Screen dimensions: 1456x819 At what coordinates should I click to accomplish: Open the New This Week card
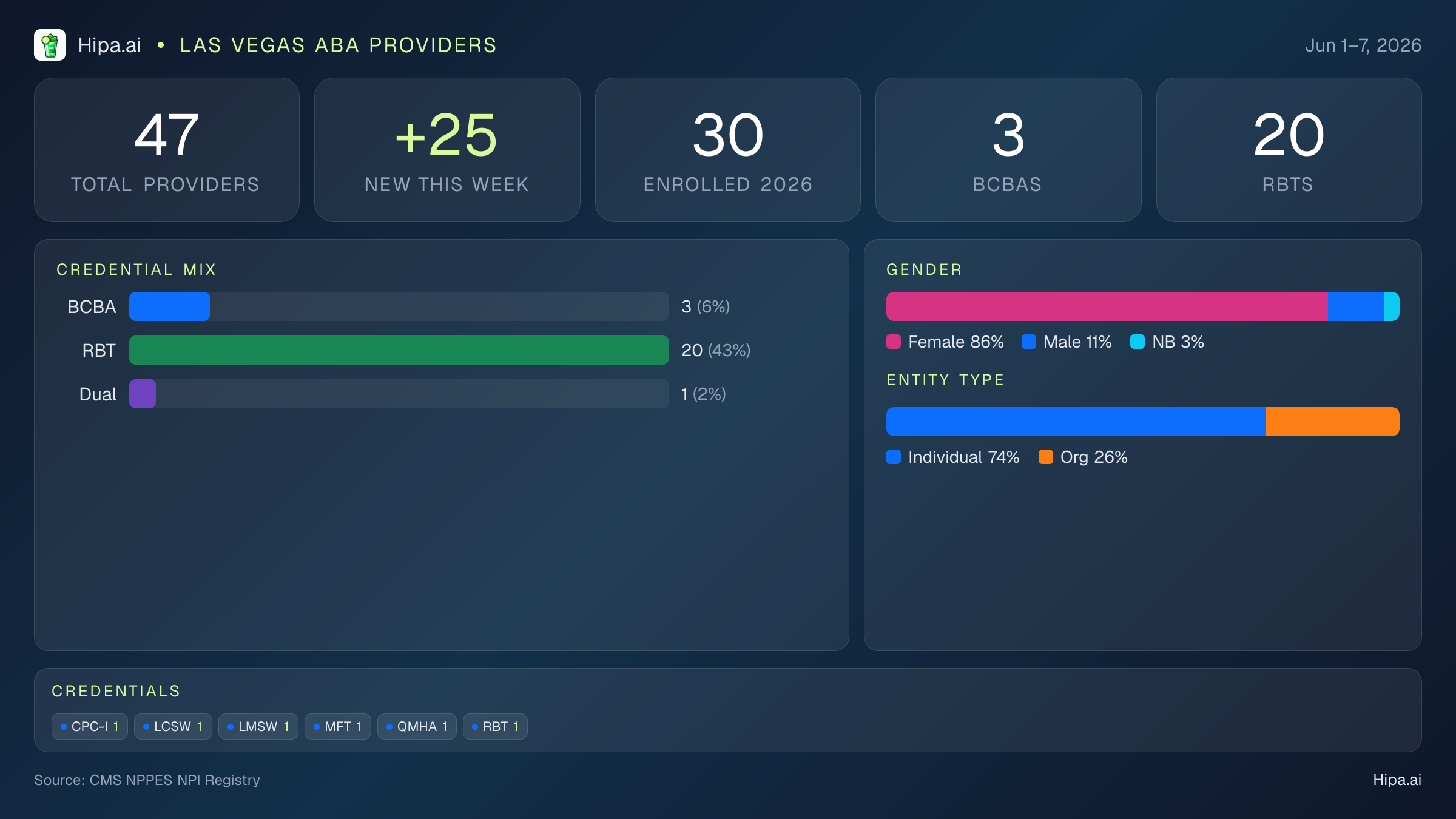(x=447, y=150)
